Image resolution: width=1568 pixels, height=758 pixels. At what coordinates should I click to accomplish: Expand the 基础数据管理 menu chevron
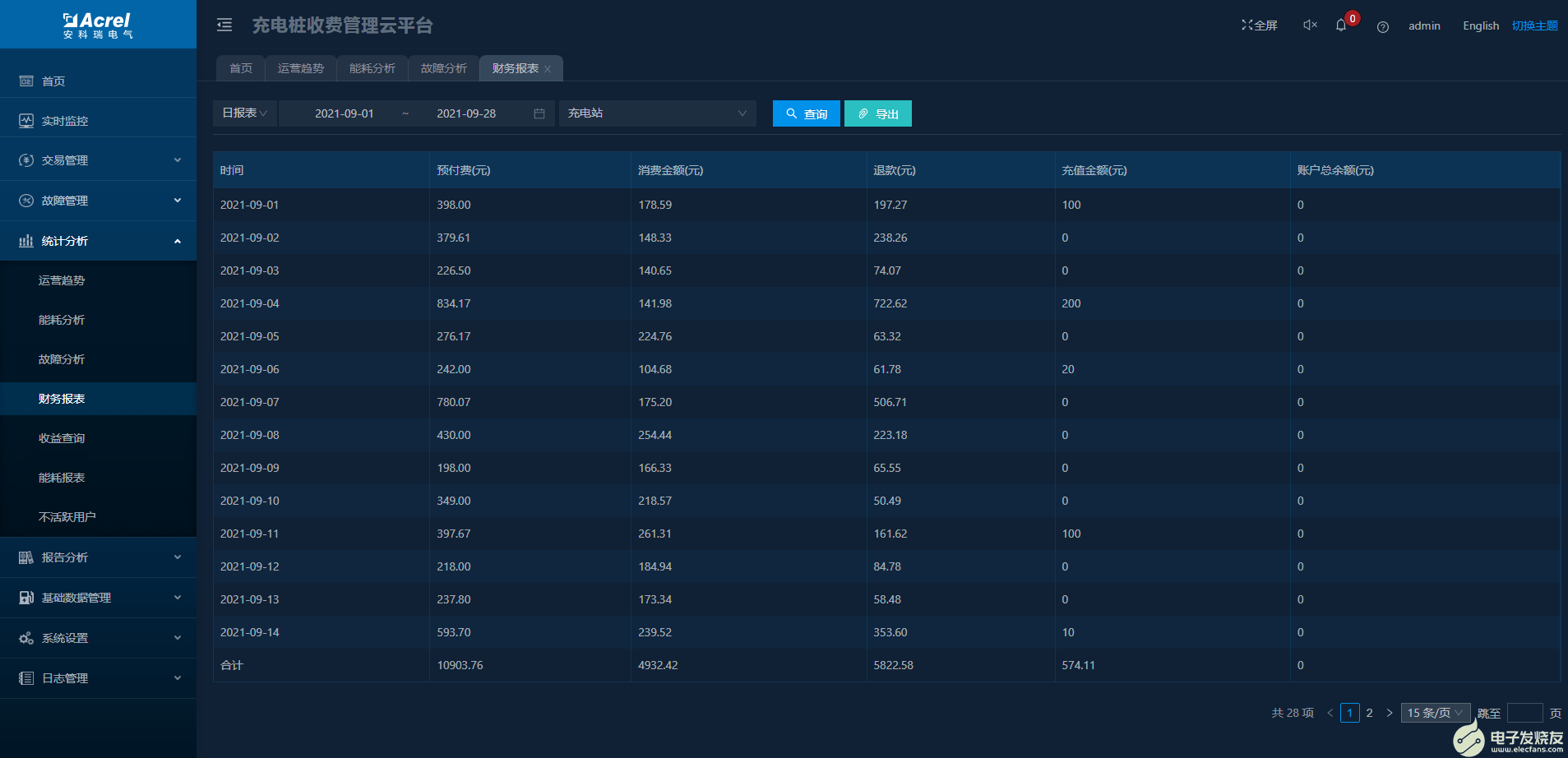[178, 598]
